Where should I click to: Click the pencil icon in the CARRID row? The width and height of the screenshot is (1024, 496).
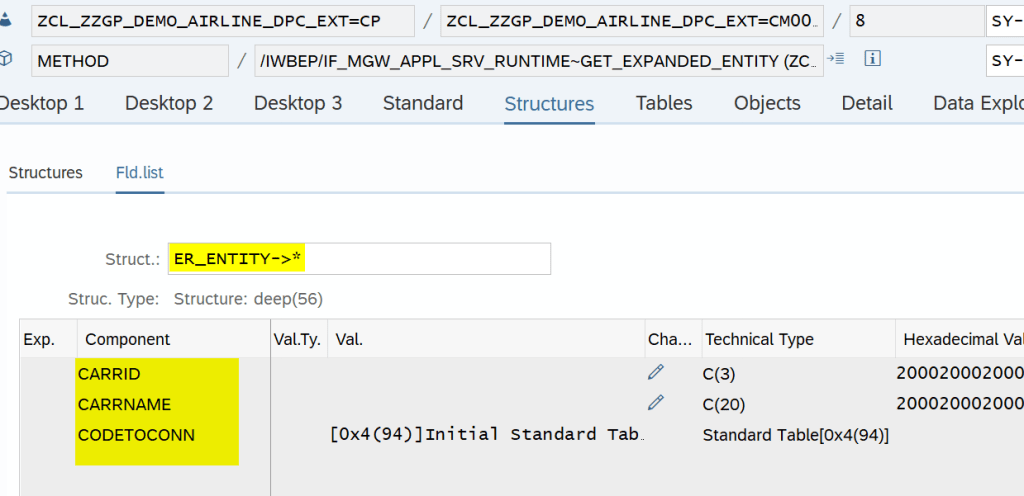coord(655,373)
